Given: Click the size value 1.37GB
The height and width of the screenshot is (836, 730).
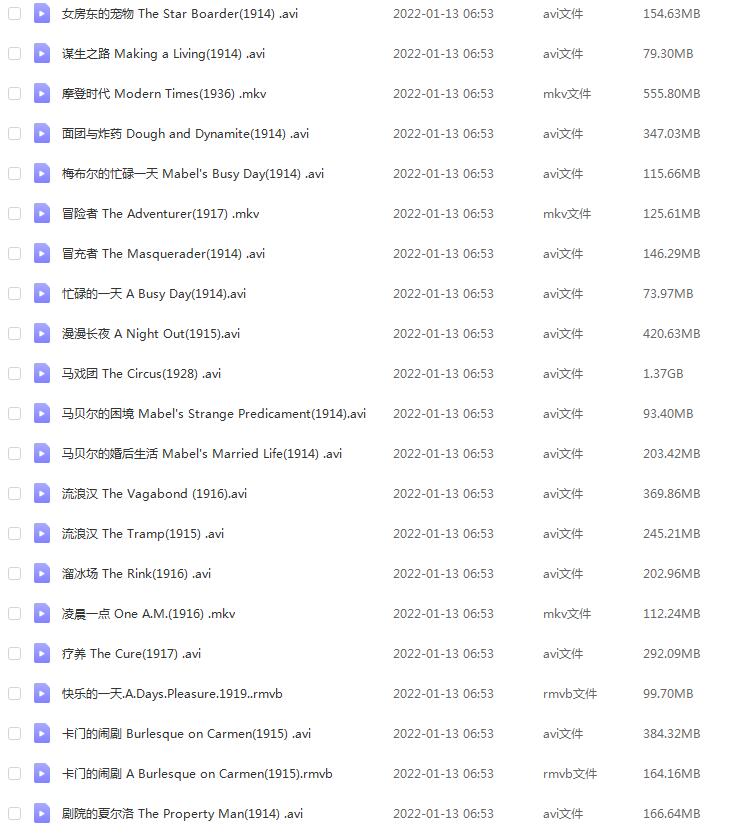Looking at the screenshot, I should [x=663, y=374].
